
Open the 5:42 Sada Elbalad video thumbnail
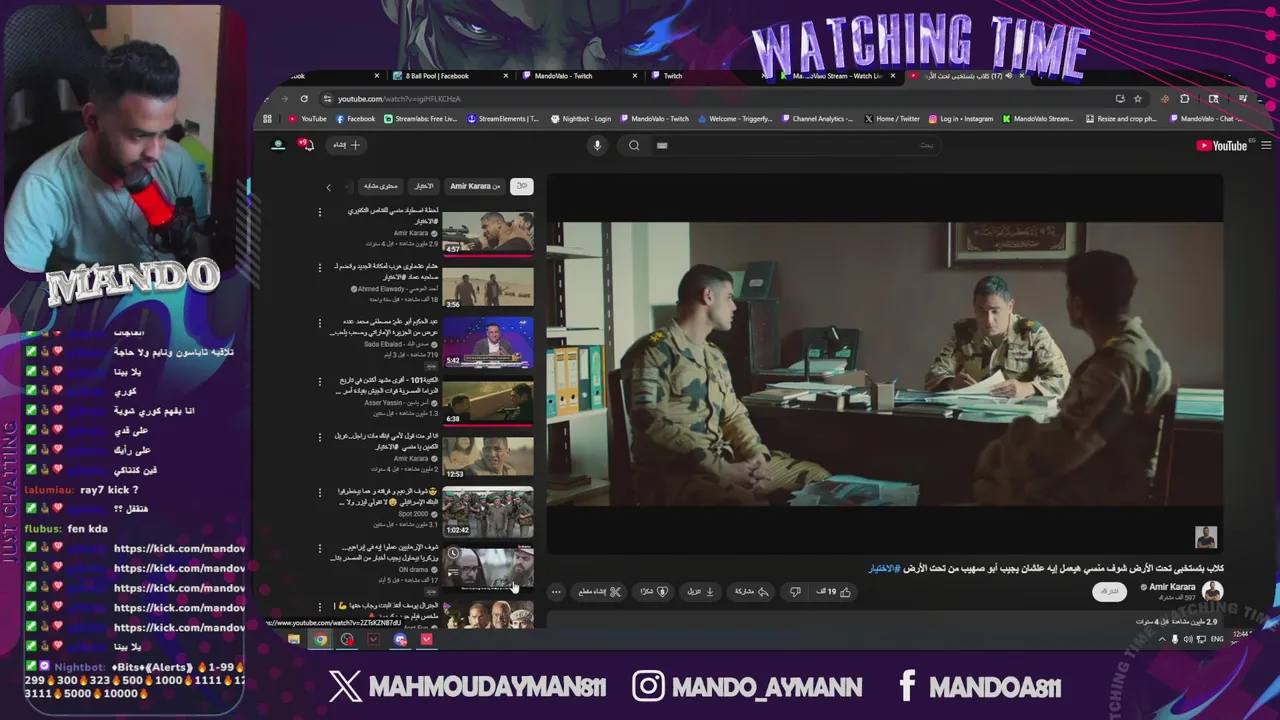click(488, 343)
